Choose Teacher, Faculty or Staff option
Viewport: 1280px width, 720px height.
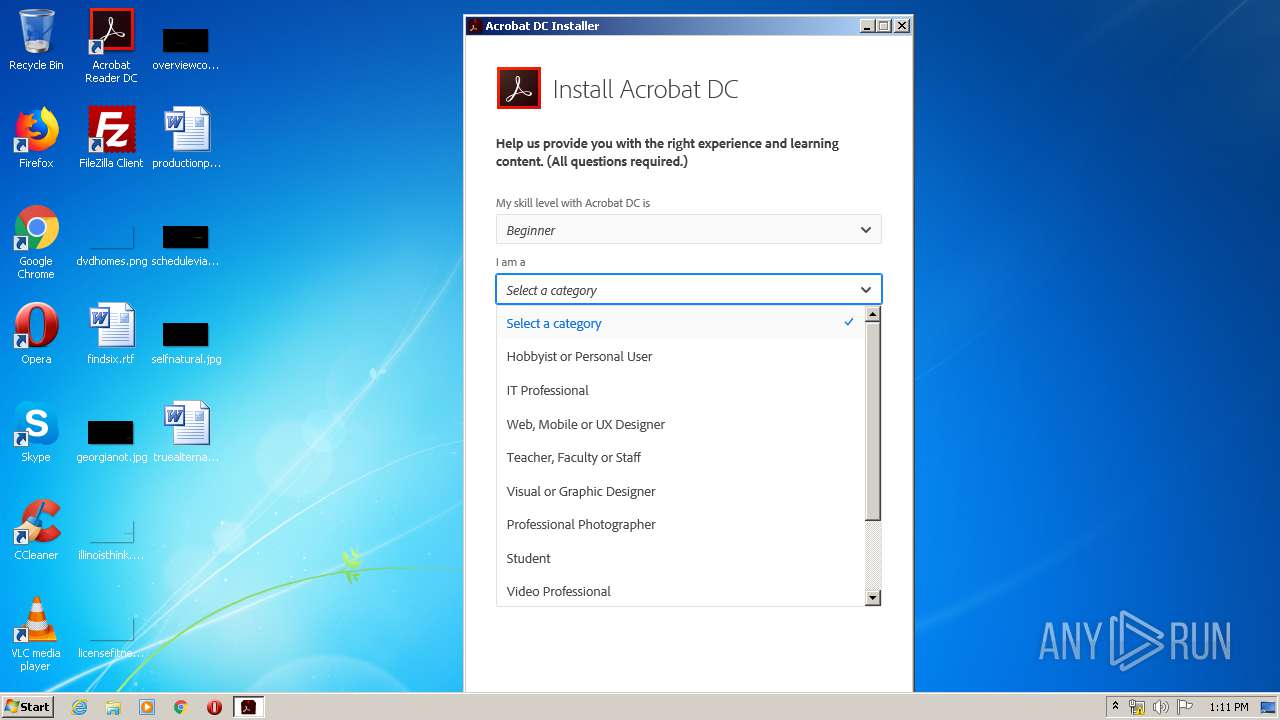(680, 457)
